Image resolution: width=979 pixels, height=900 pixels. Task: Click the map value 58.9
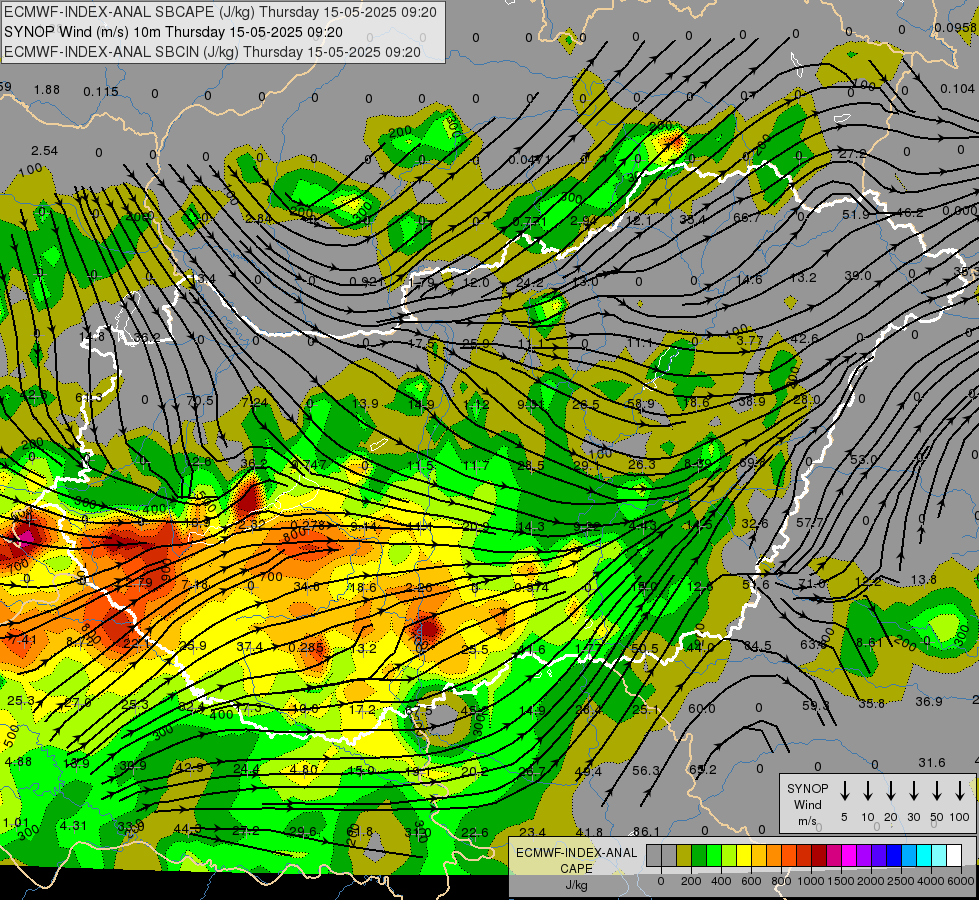click(641, 403)
